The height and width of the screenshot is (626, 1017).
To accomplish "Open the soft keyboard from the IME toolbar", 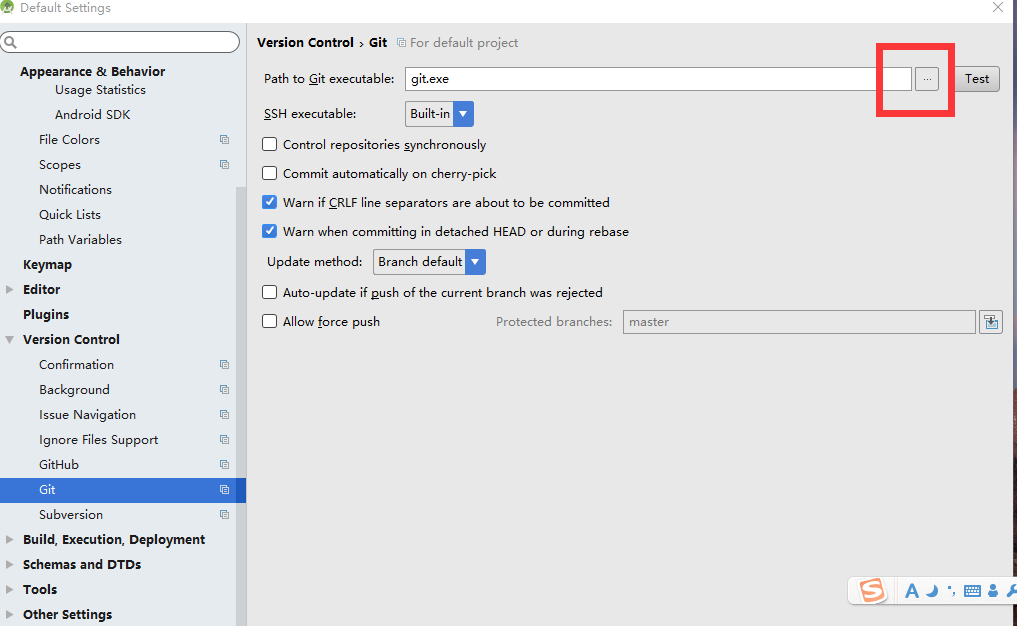I will 972,591.
